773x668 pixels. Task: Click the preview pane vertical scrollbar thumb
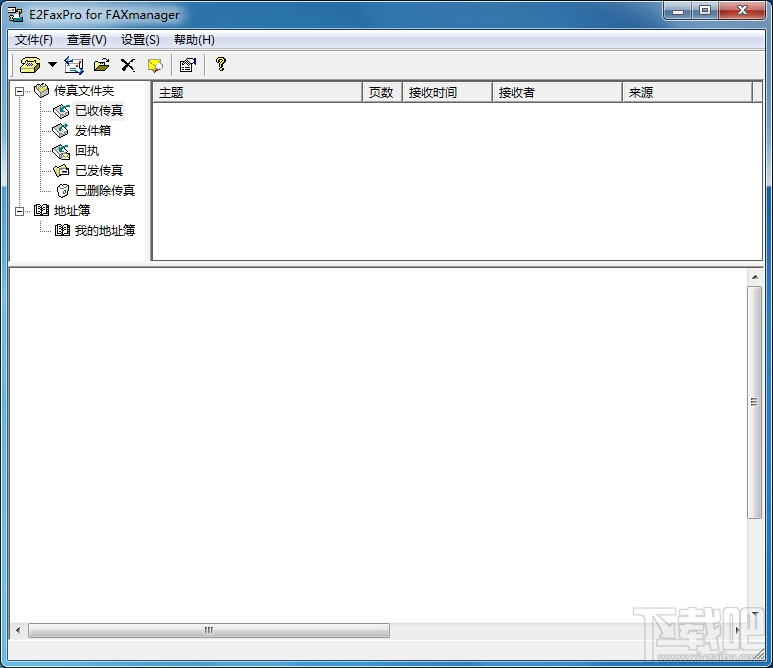(x=754, y=402)
